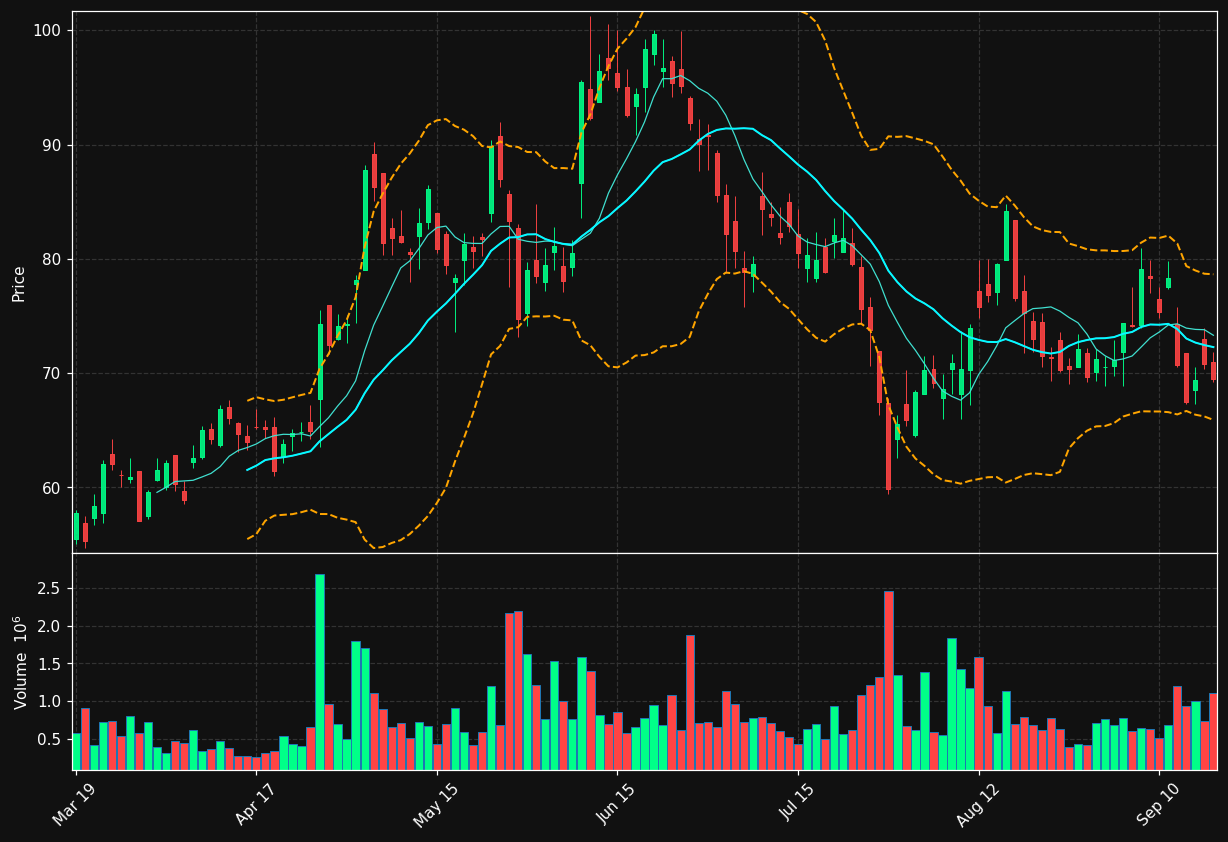Select the 90 price tick label

(x=49, y=145)
